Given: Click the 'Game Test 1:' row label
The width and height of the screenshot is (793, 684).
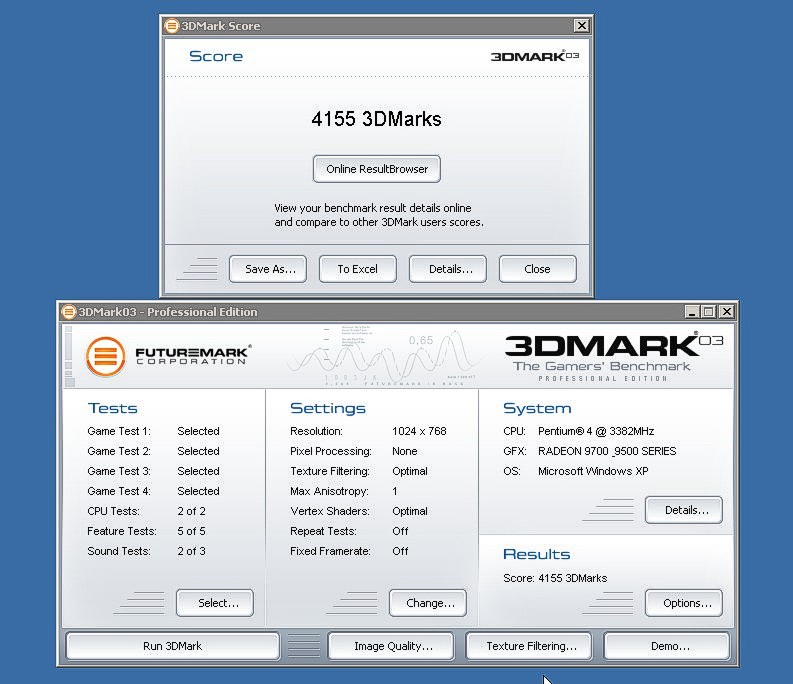Looking at the screenshot, I should click(119, 431).
